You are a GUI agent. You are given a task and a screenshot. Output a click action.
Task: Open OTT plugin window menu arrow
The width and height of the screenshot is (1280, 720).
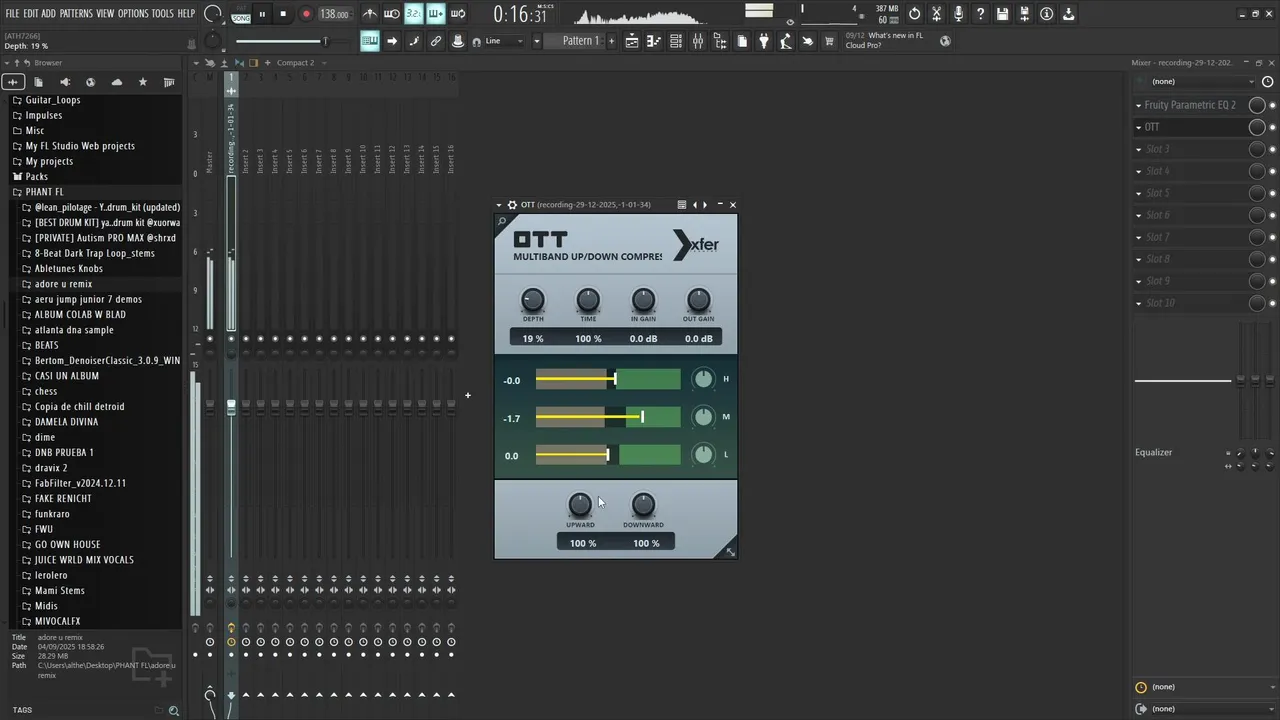499,204
